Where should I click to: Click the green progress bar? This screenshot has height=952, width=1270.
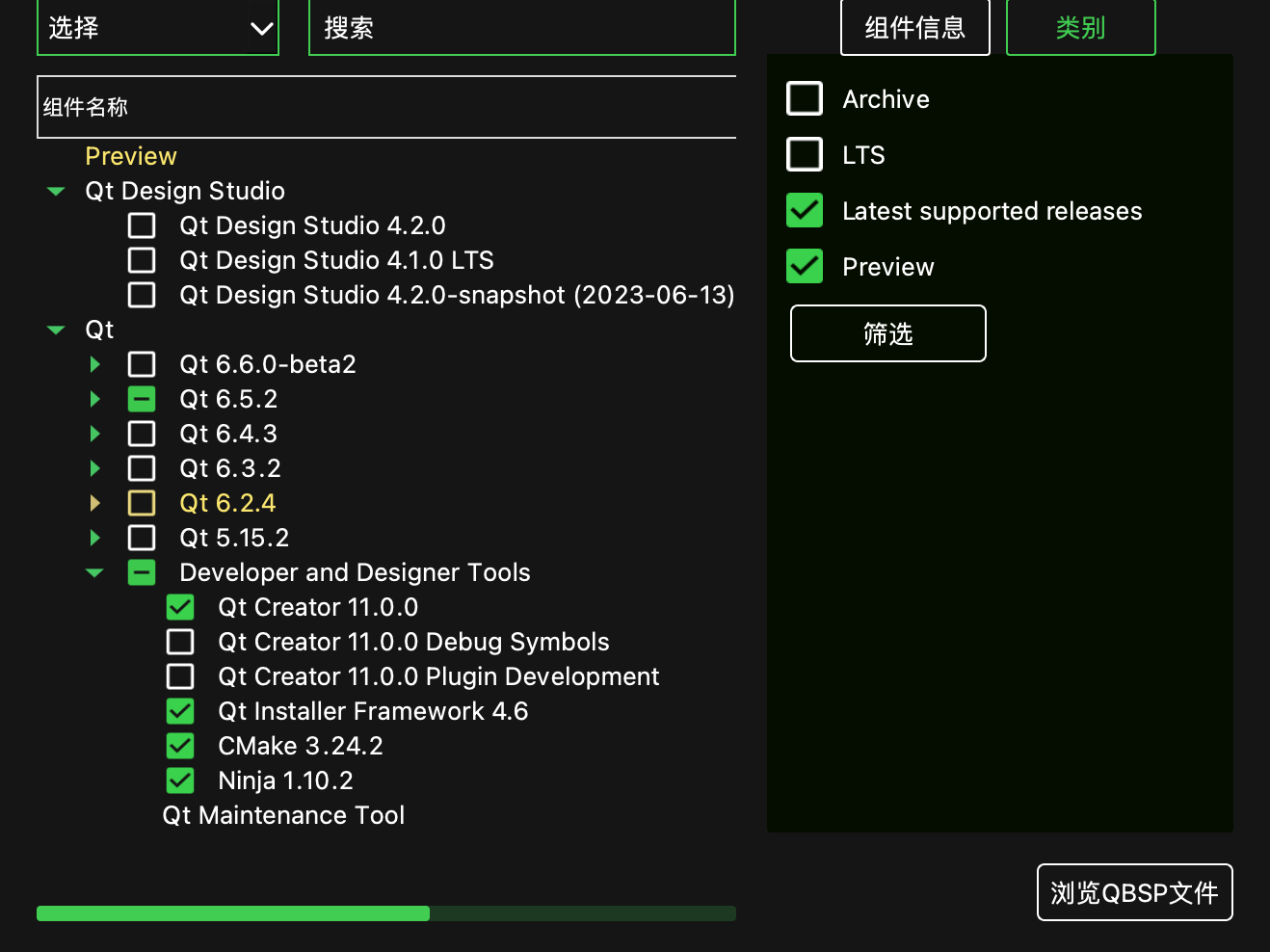pyautogui.click(x=386, y=913)
